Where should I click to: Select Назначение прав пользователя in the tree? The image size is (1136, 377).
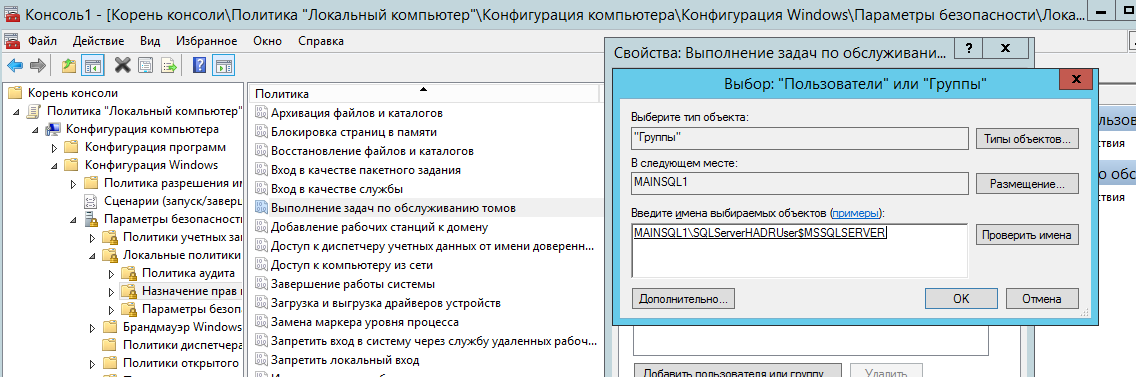point(191,291)
